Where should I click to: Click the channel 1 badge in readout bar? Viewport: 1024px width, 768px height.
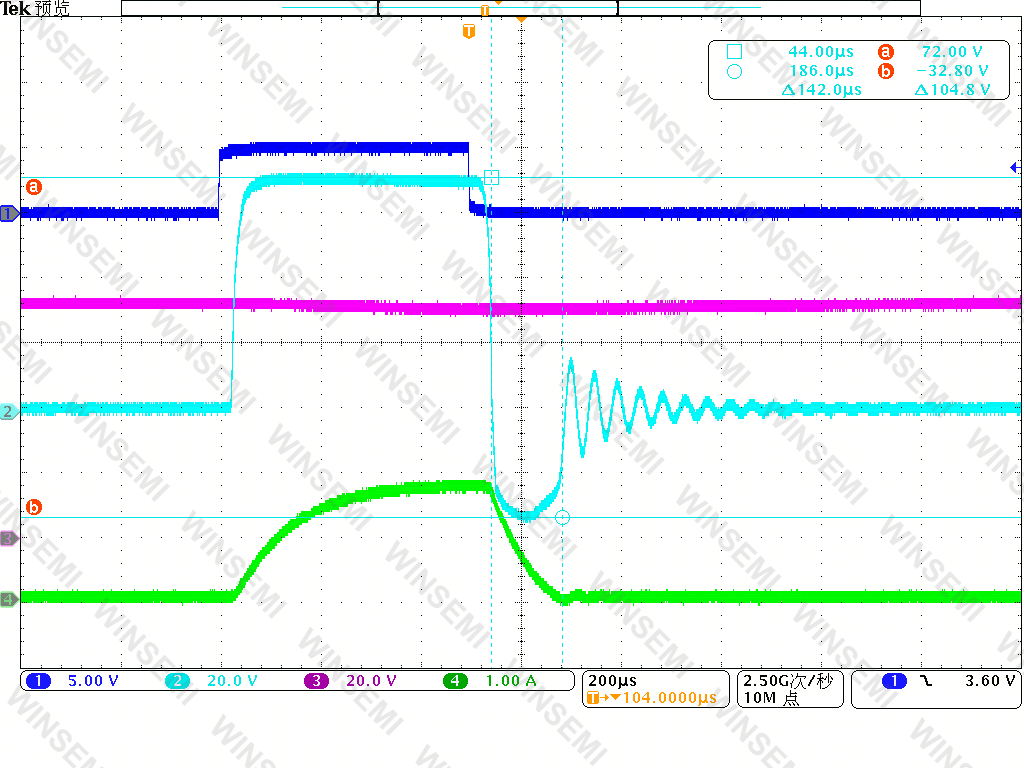38,680
